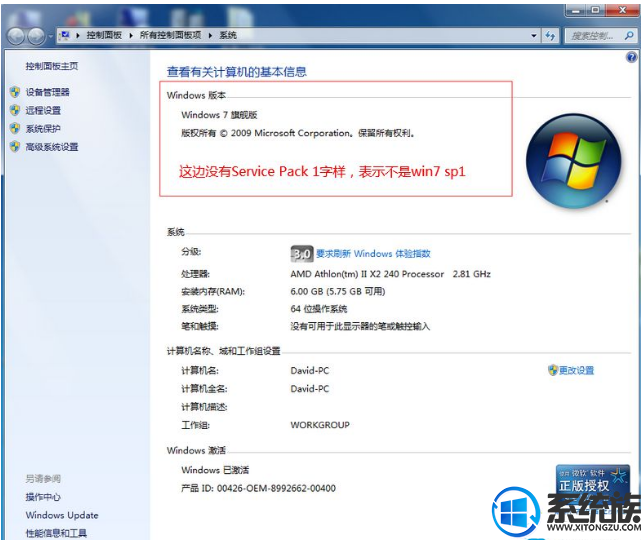This screenshot has width=641, height=540.
Task: Click 更改设置 link for computer name
Action: 576,370
